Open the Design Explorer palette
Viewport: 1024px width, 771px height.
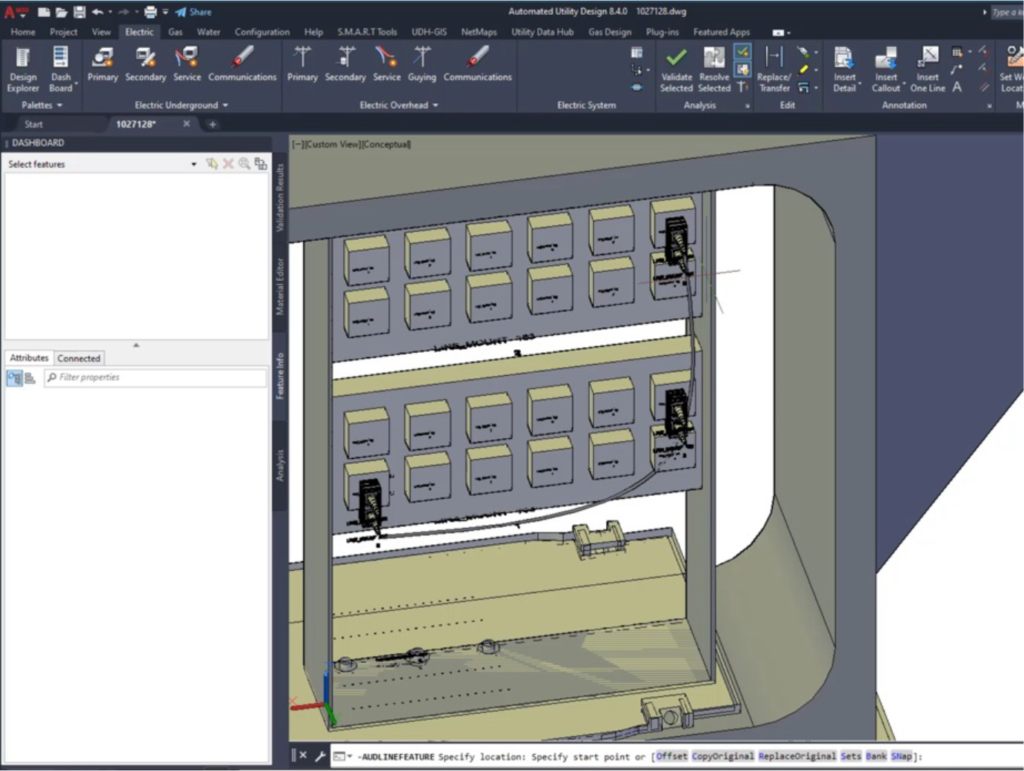pos(23,69)
